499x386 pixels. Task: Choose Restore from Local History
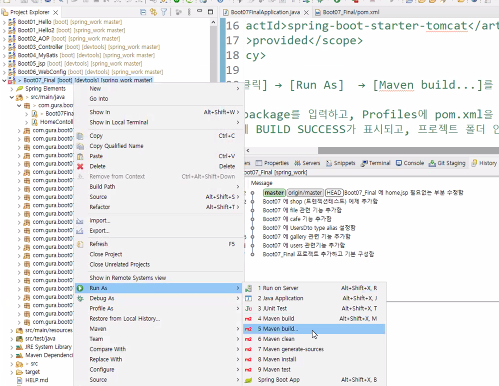pyautogui.click(x=158, y=319)
